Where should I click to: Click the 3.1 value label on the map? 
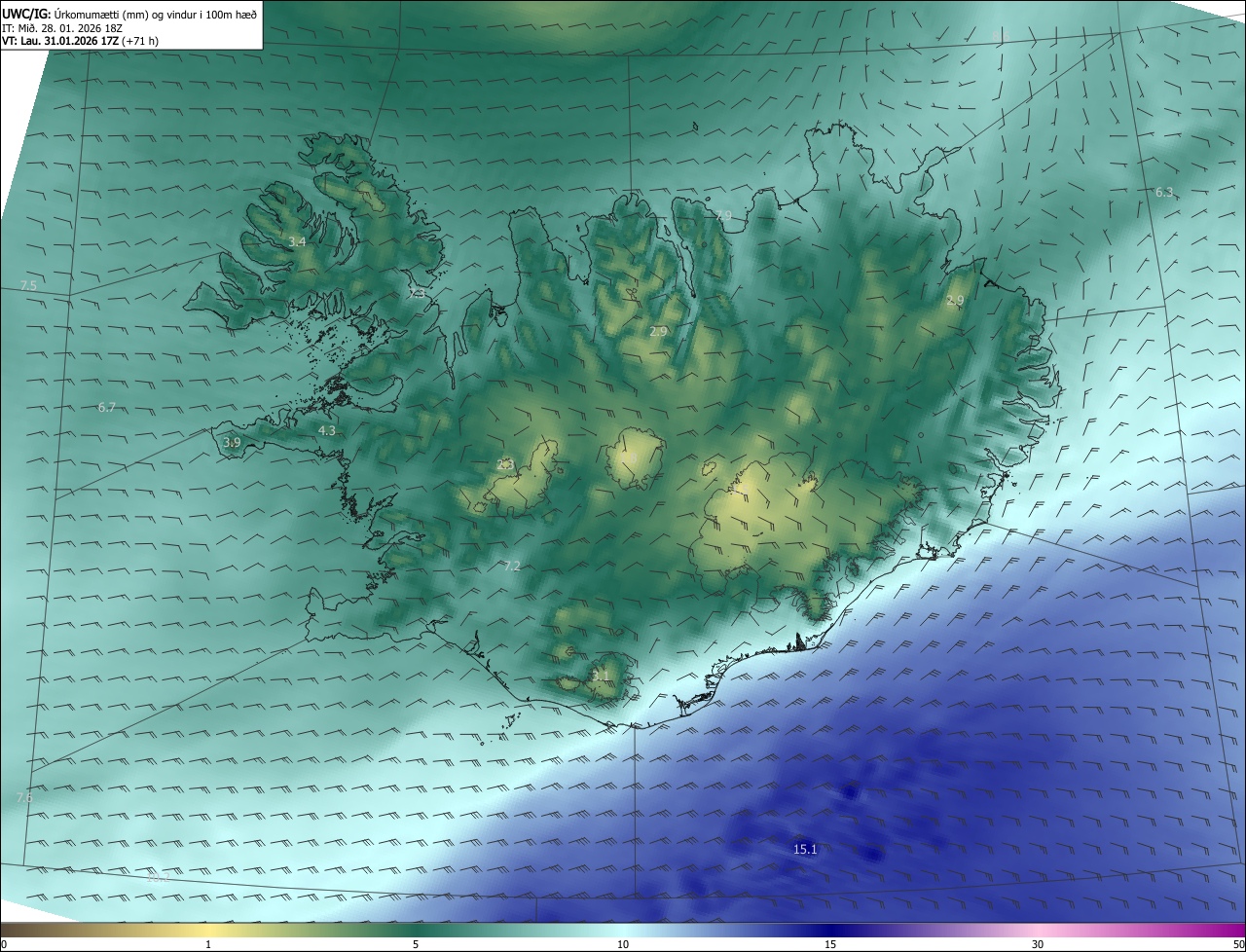[x=601, y=676]
